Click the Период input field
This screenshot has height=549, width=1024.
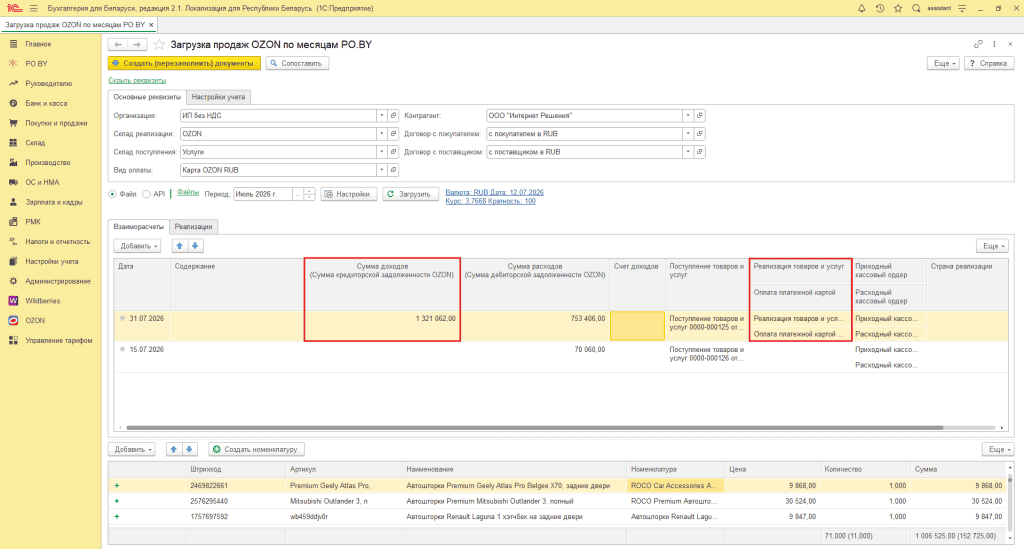(x=263, y=194)
